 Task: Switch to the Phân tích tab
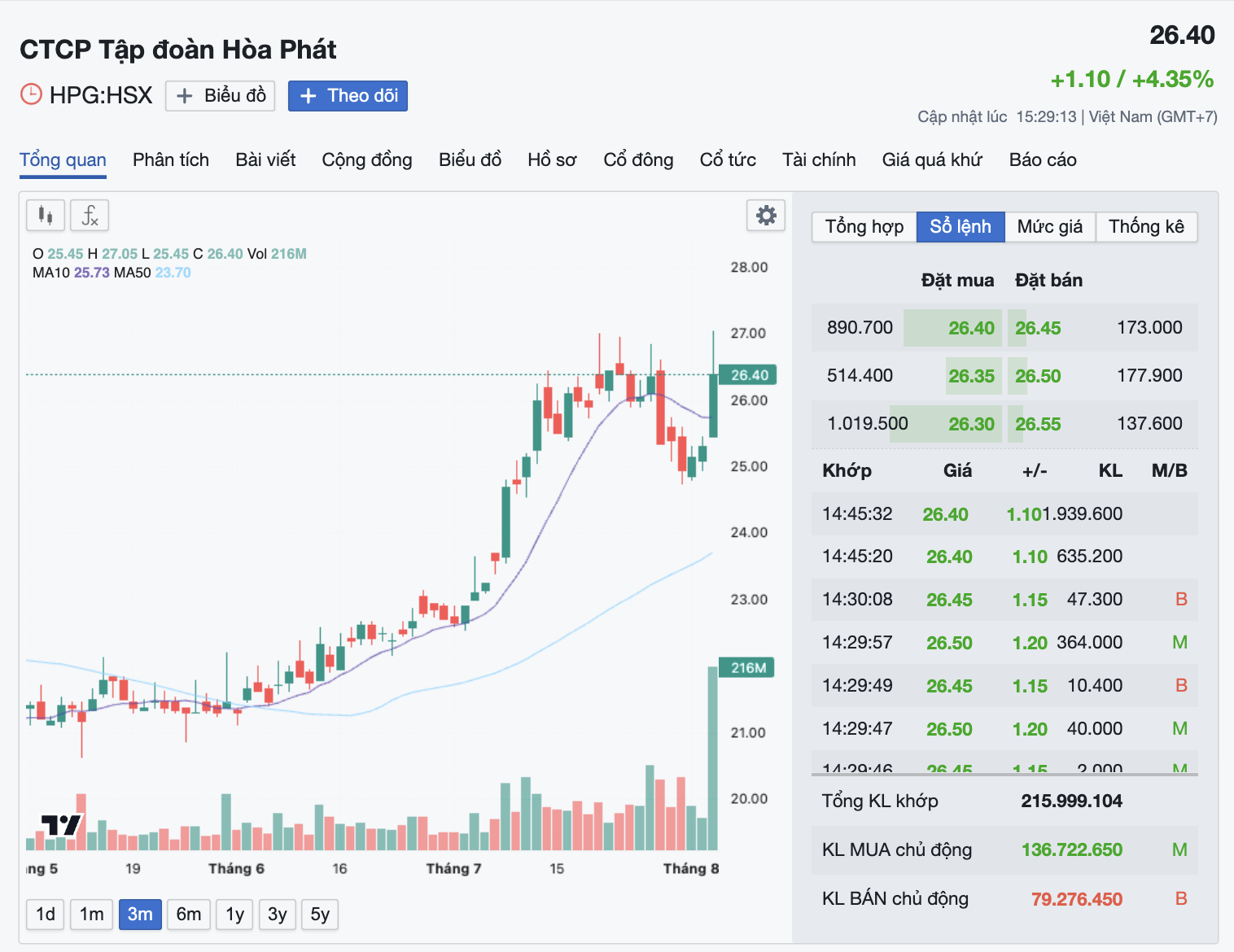171,160
